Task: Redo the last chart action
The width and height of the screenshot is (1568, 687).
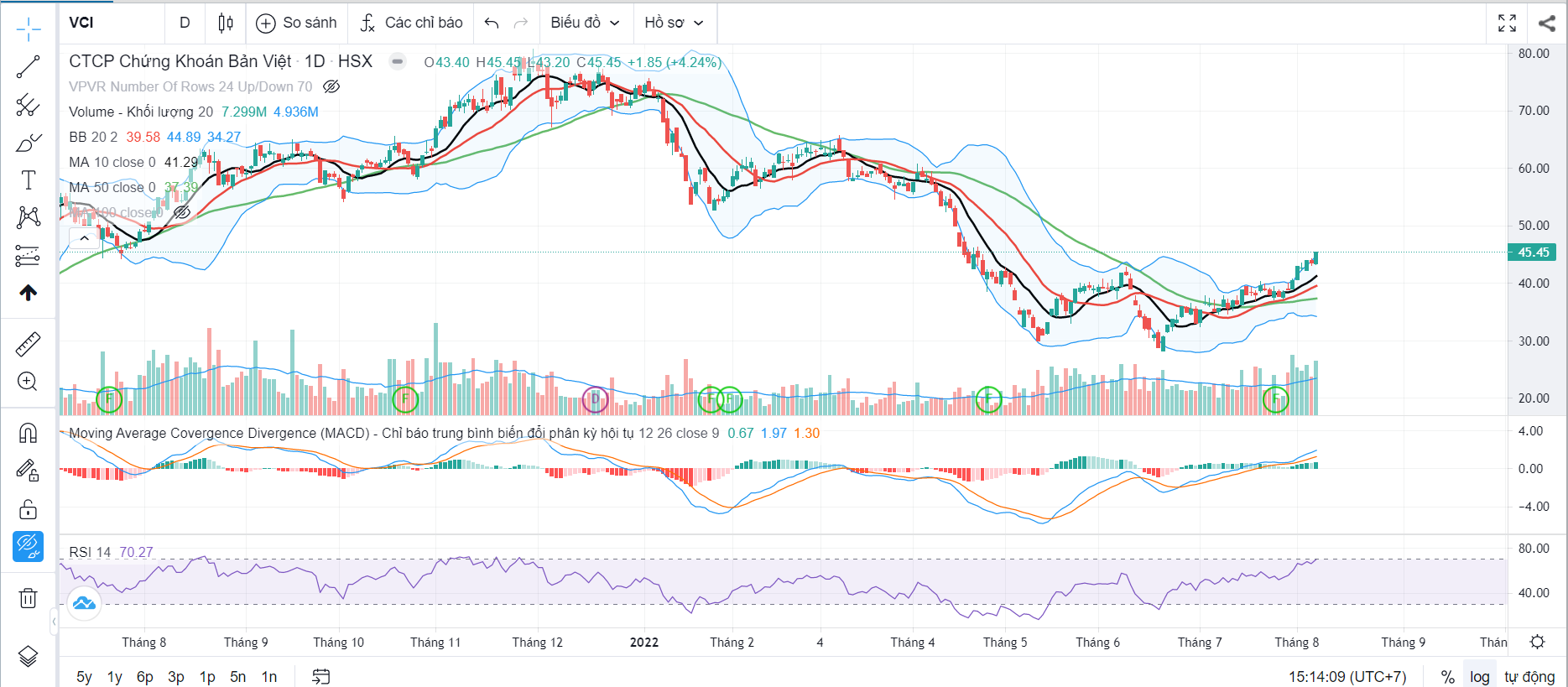Action: click(521, 23)
